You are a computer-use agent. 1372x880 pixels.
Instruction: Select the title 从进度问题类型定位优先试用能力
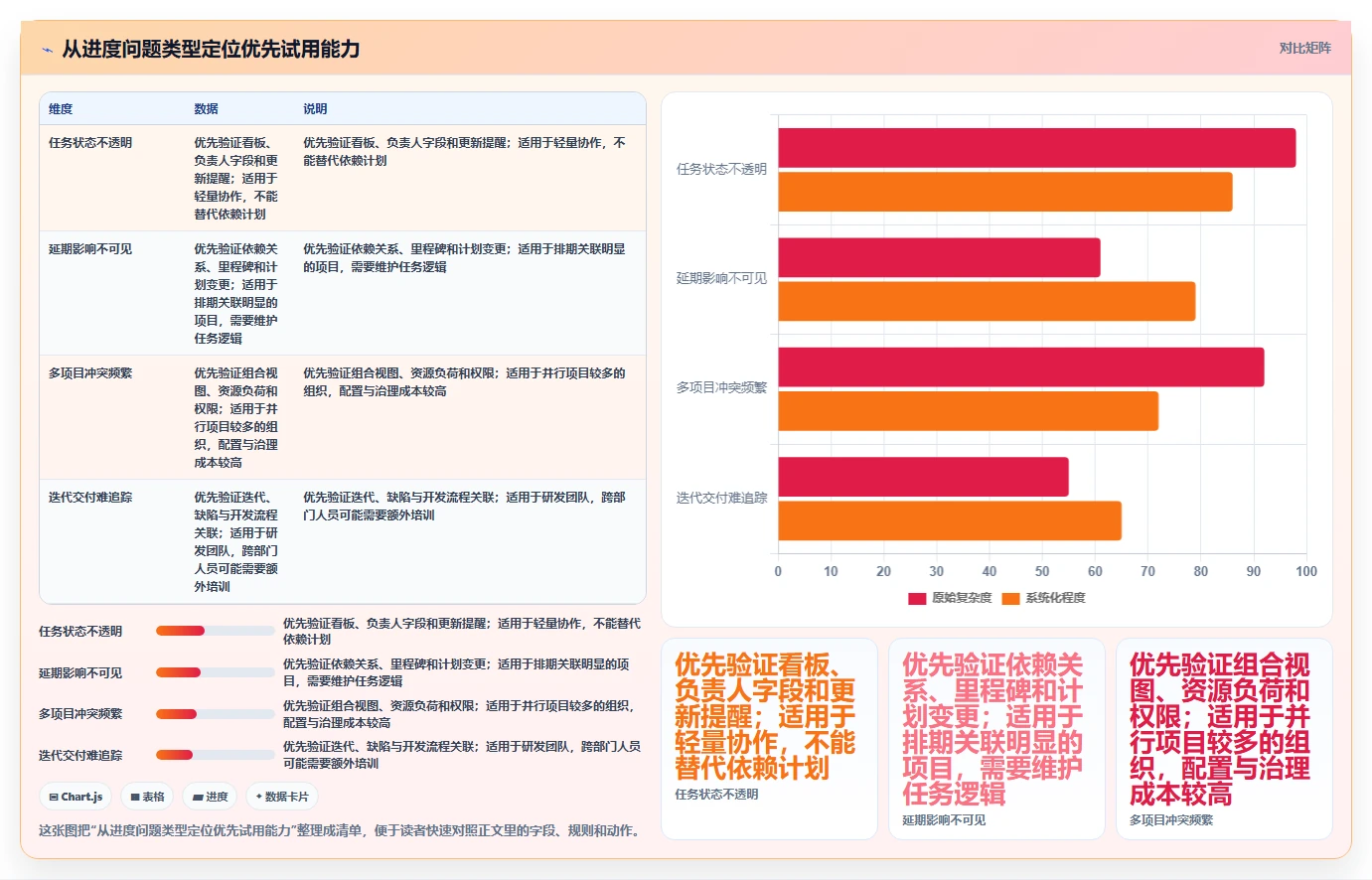(x=211, y=49)
